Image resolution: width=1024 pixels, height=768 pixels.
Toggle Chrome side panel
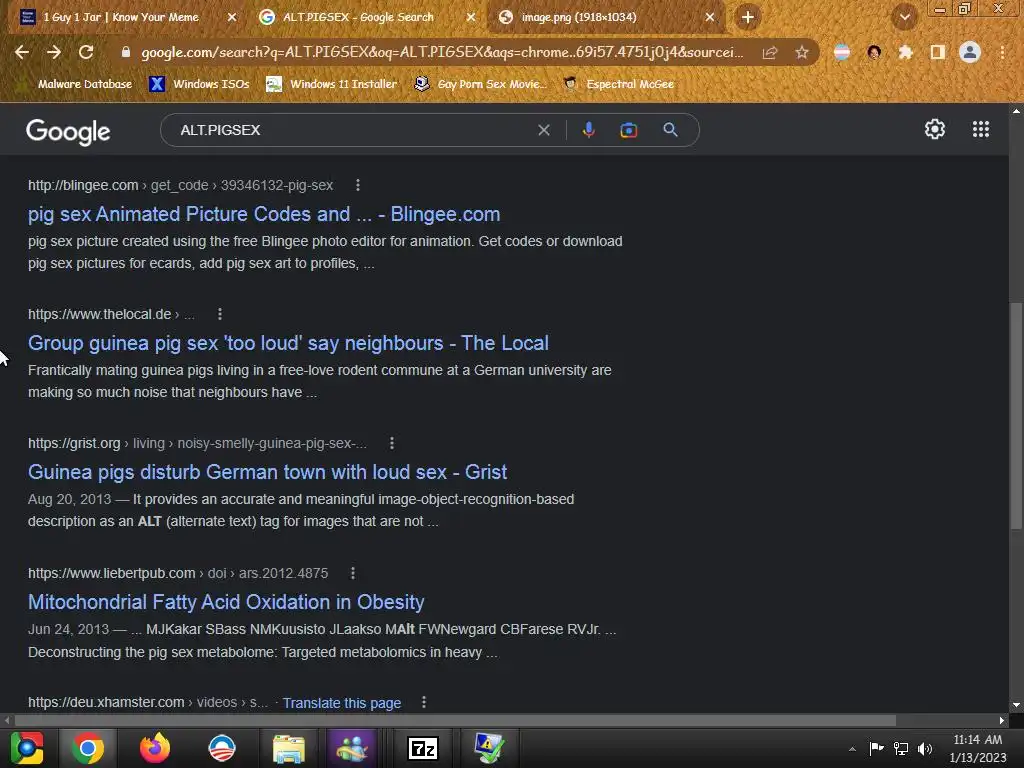pos(938,52)
